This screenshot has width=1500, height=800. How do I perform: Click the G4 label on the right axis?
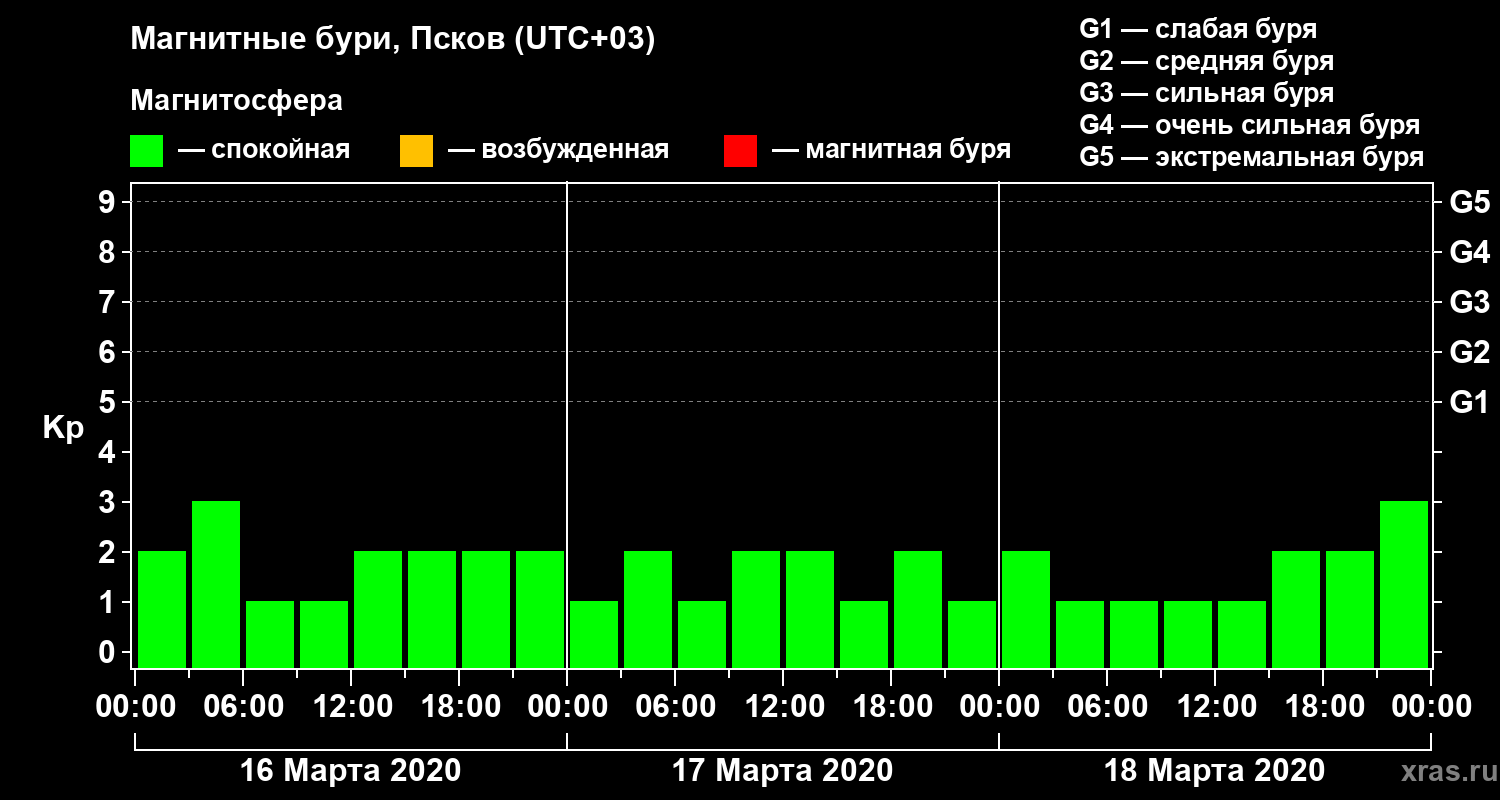1469,252
